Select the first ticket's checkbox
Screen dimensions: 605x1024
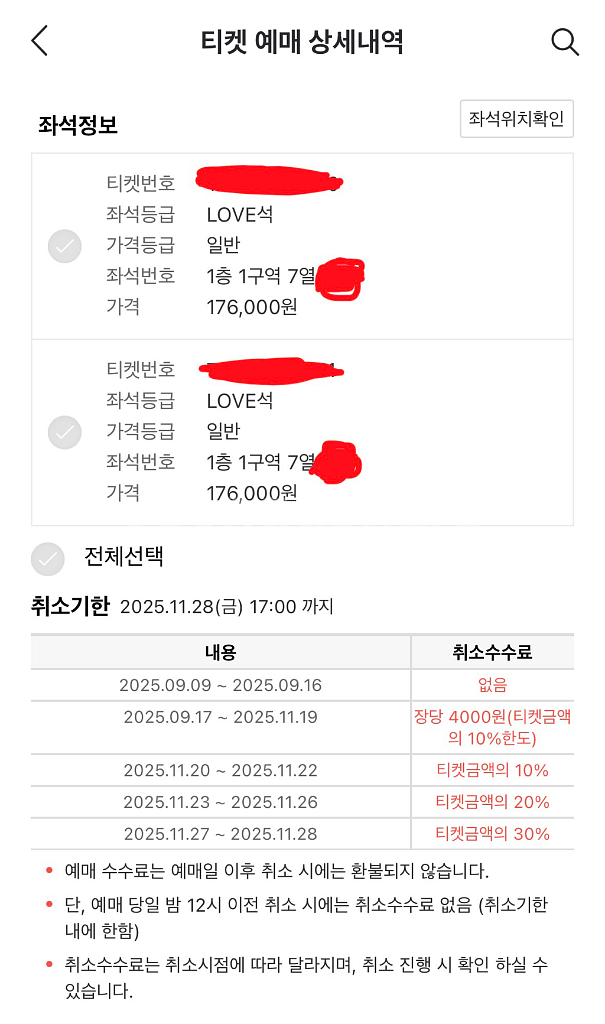click(x=65, y=246)
